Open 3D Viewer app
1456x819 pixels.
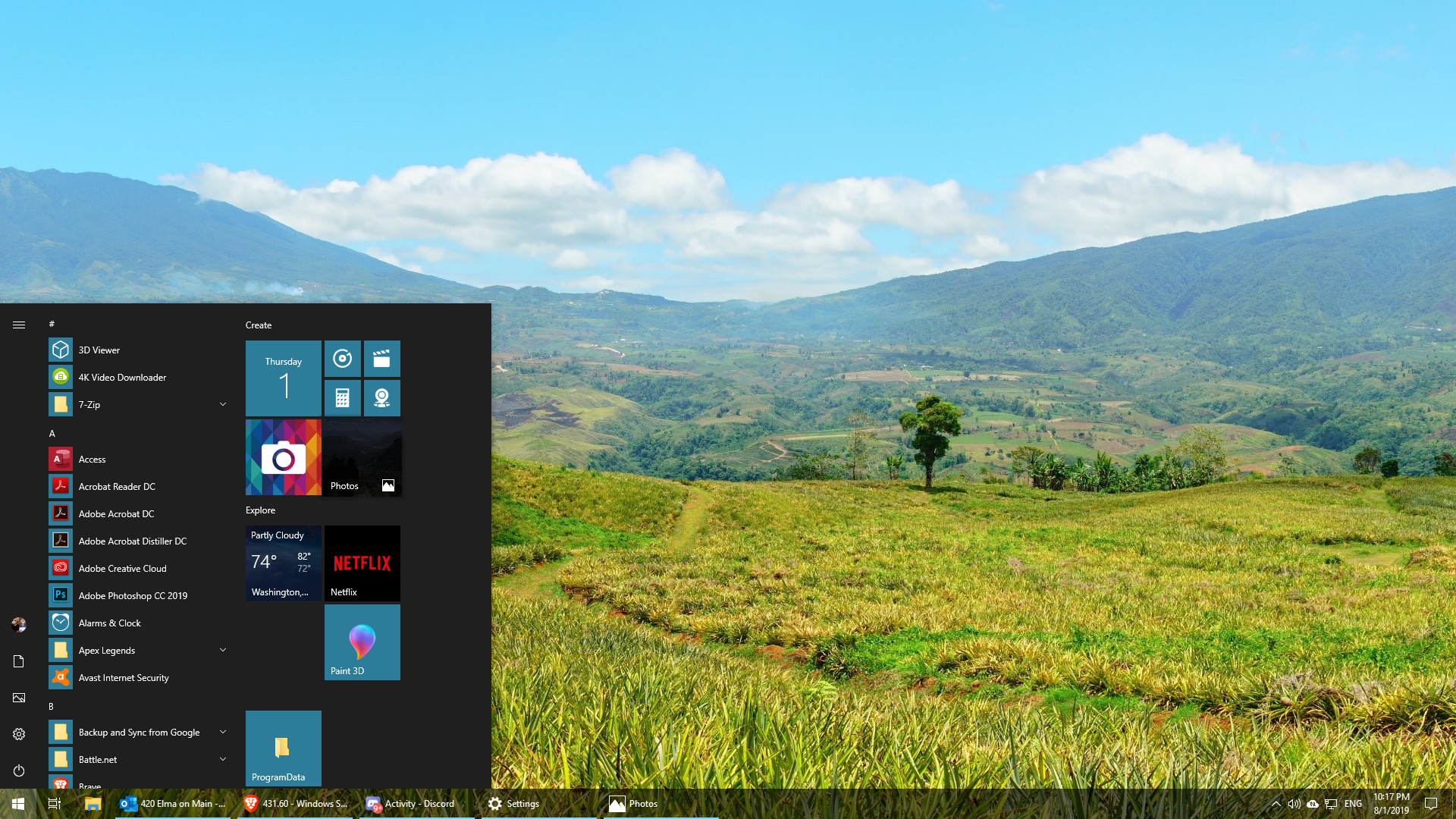[x=99, y=349]
